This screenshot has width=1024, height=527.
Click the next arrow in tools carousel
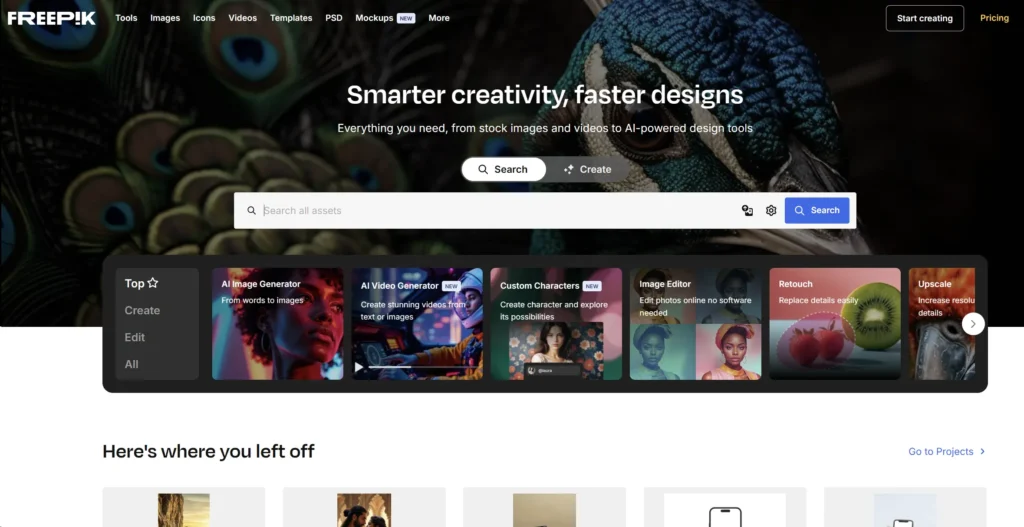click(972, 324)
